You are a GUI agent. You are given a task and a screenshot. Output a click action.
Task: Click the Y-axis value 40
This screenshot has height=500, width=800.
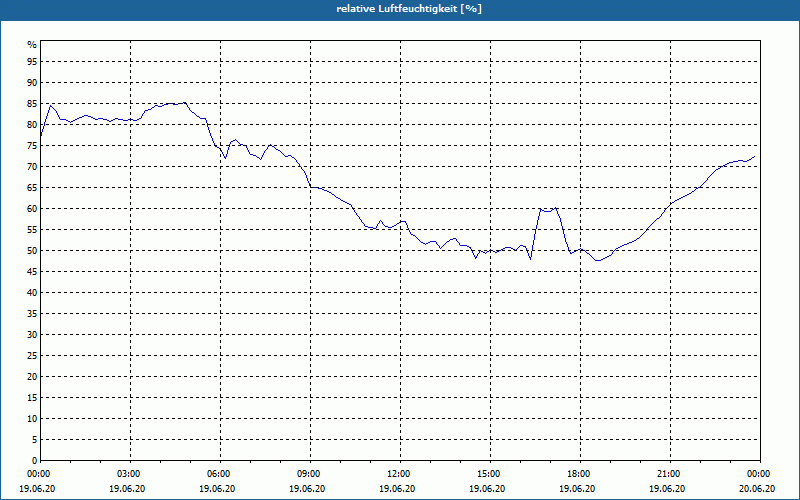(x=32, y=292)
